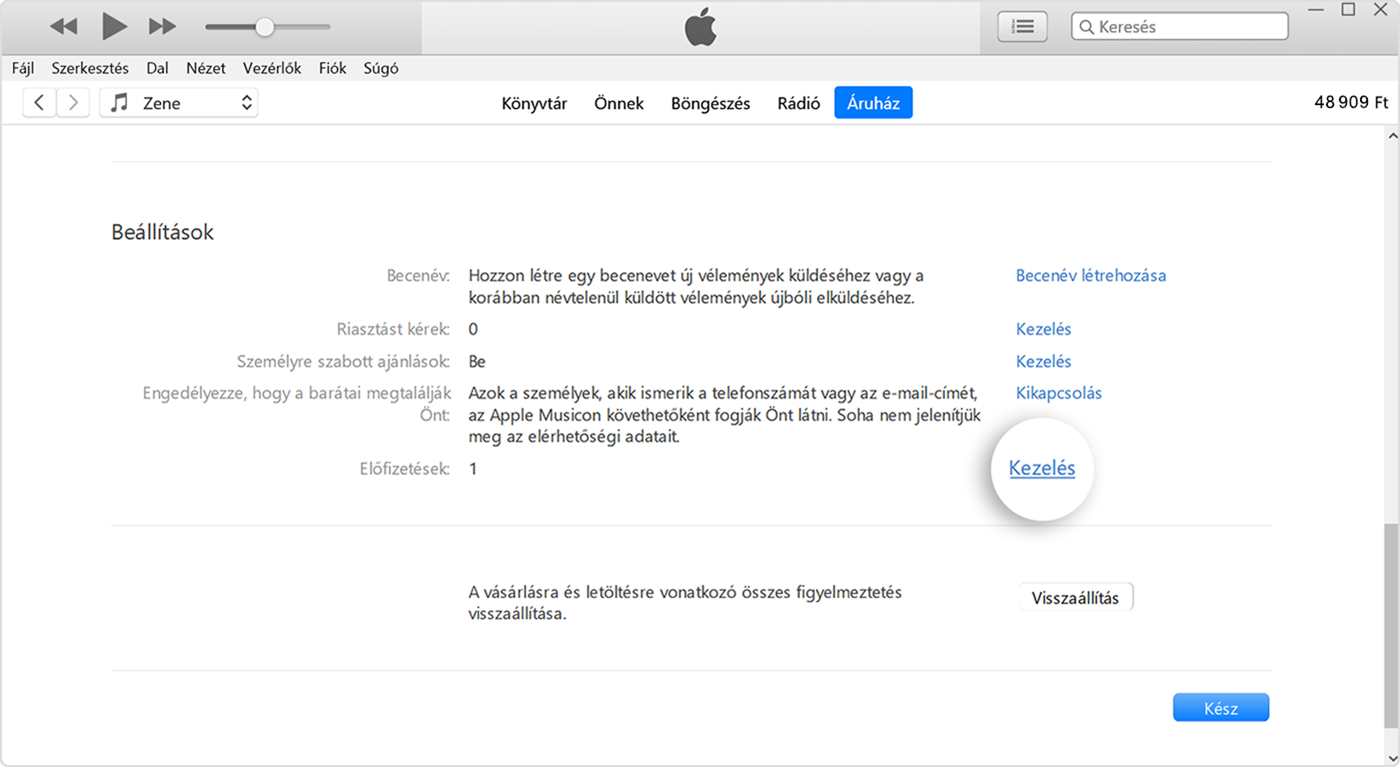The height and width of the screenshot is (768, 1400).
Task: Adjust the volume slider
Action: click(263, 26)
